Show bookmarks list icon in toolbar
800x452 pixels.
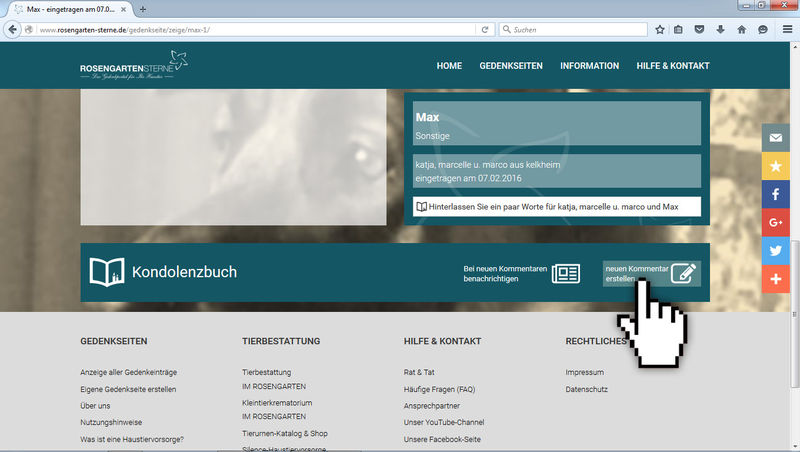click(678, 30)
